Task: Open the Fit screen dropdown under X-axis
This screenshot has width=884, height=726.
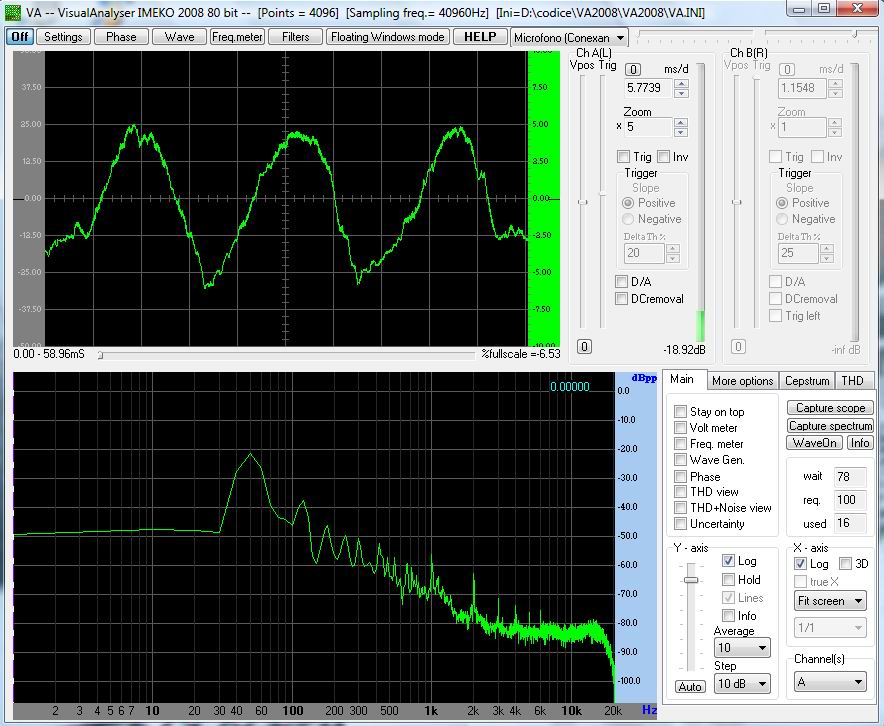Action: [x=830, y=600]
